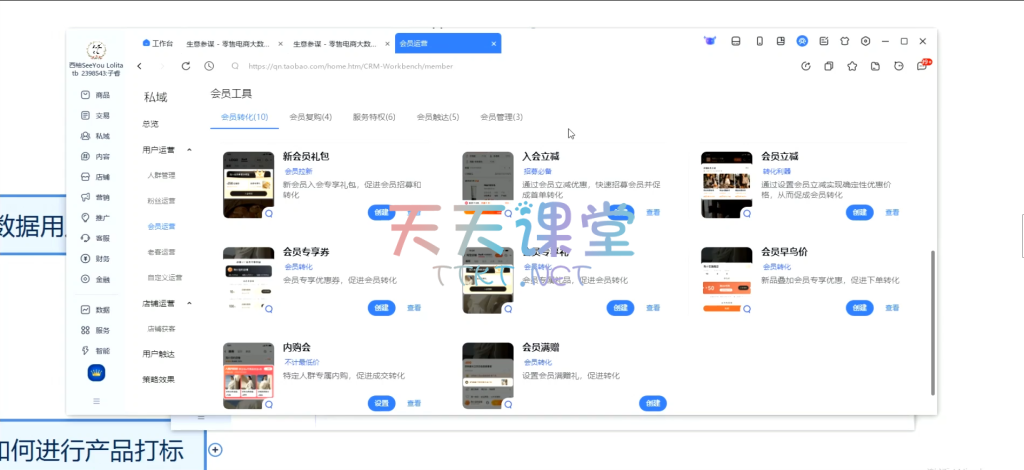Open the notification message icon with red badge

click(922, 66)
